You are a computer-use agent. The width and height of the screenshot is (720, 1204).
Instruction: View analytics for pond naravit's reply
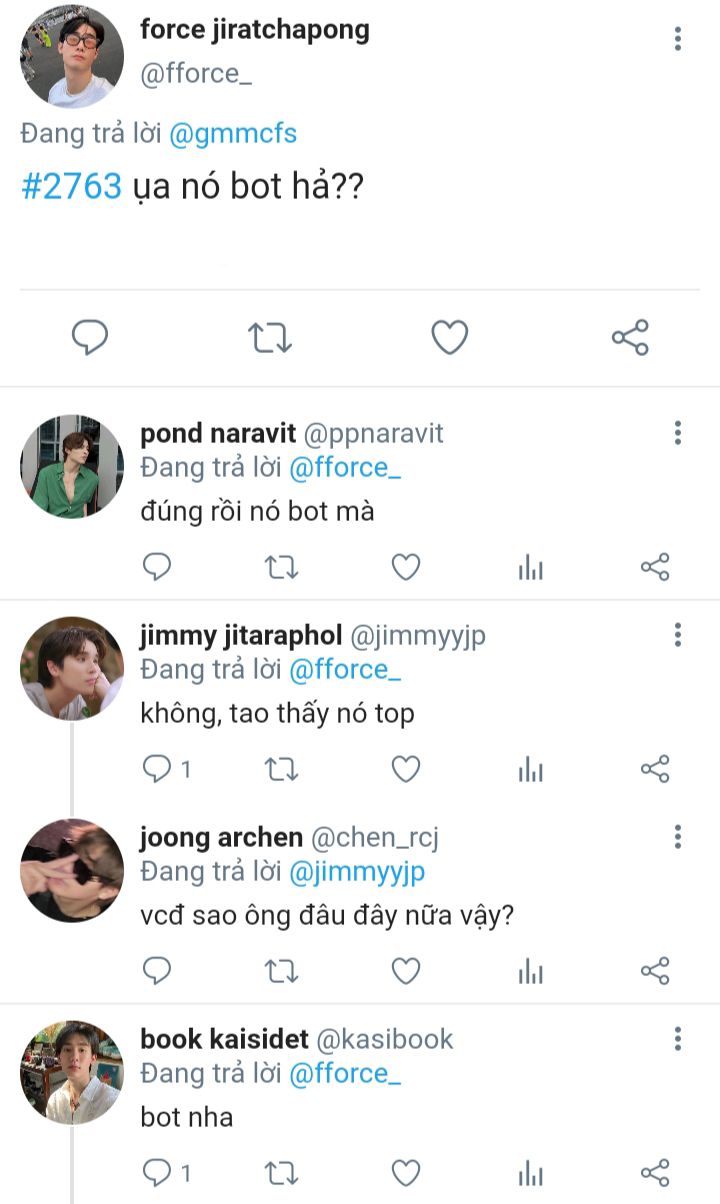click(531, 568)
